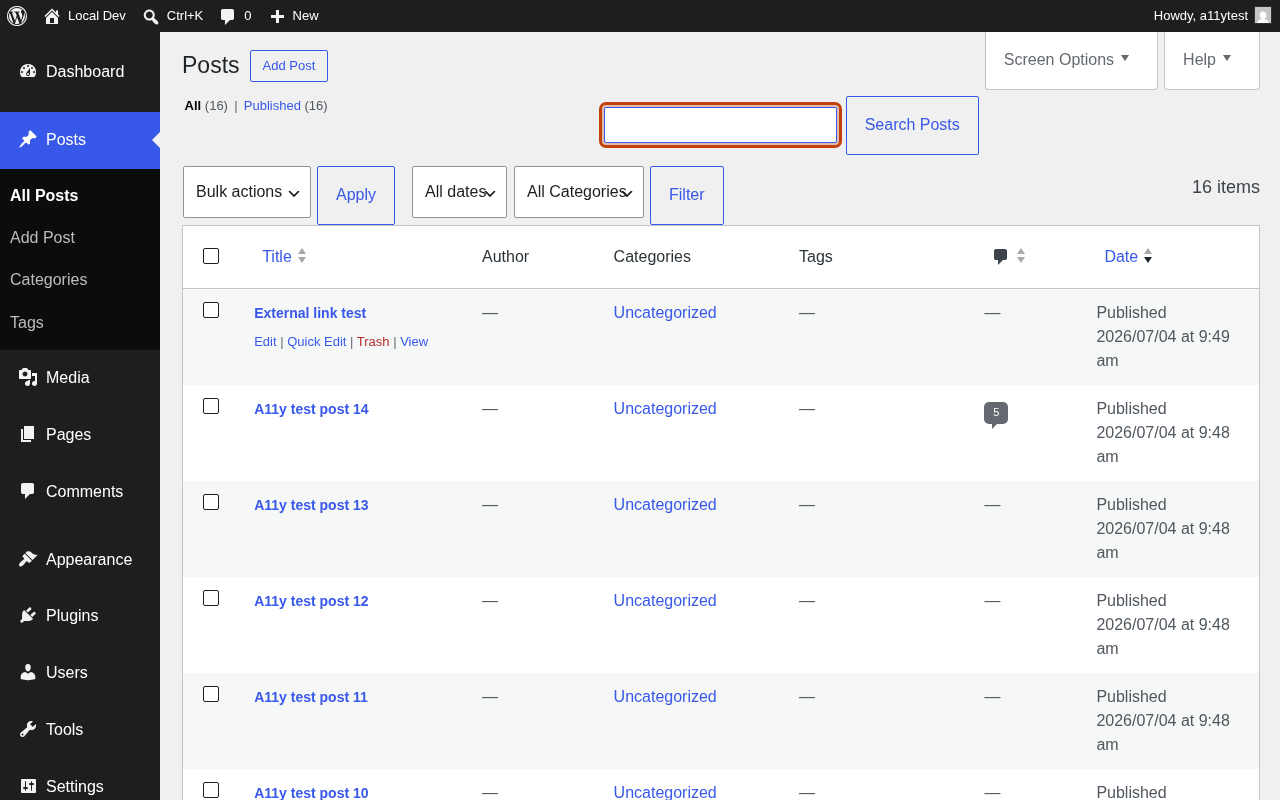Tick the select-all checkbox in table header
The width and height of the screenshot is (1280, 800).
click(211, 256)
